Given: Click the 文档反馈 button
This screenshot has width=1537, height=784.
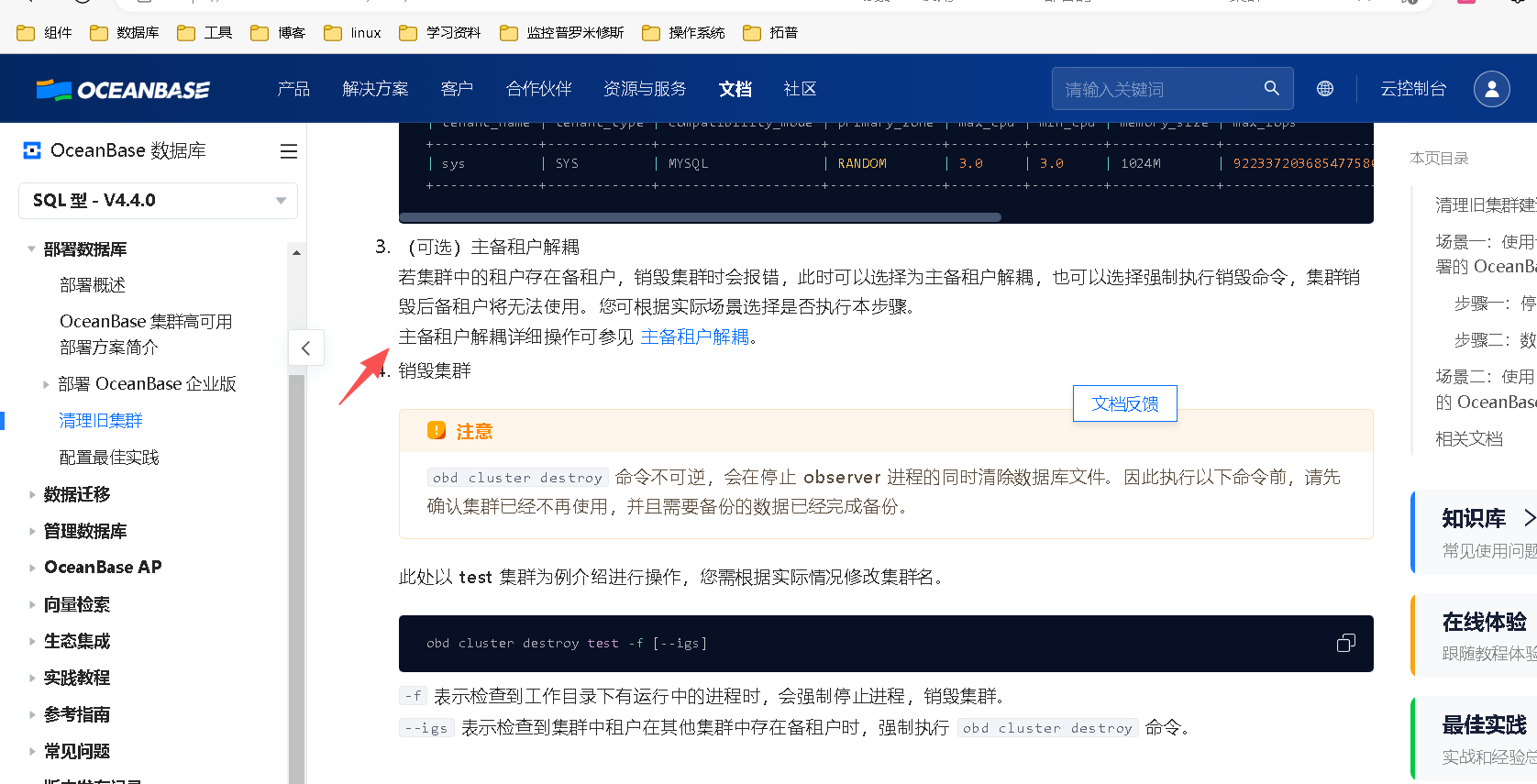Looking at the screenshot, I should coord(1125,403).
